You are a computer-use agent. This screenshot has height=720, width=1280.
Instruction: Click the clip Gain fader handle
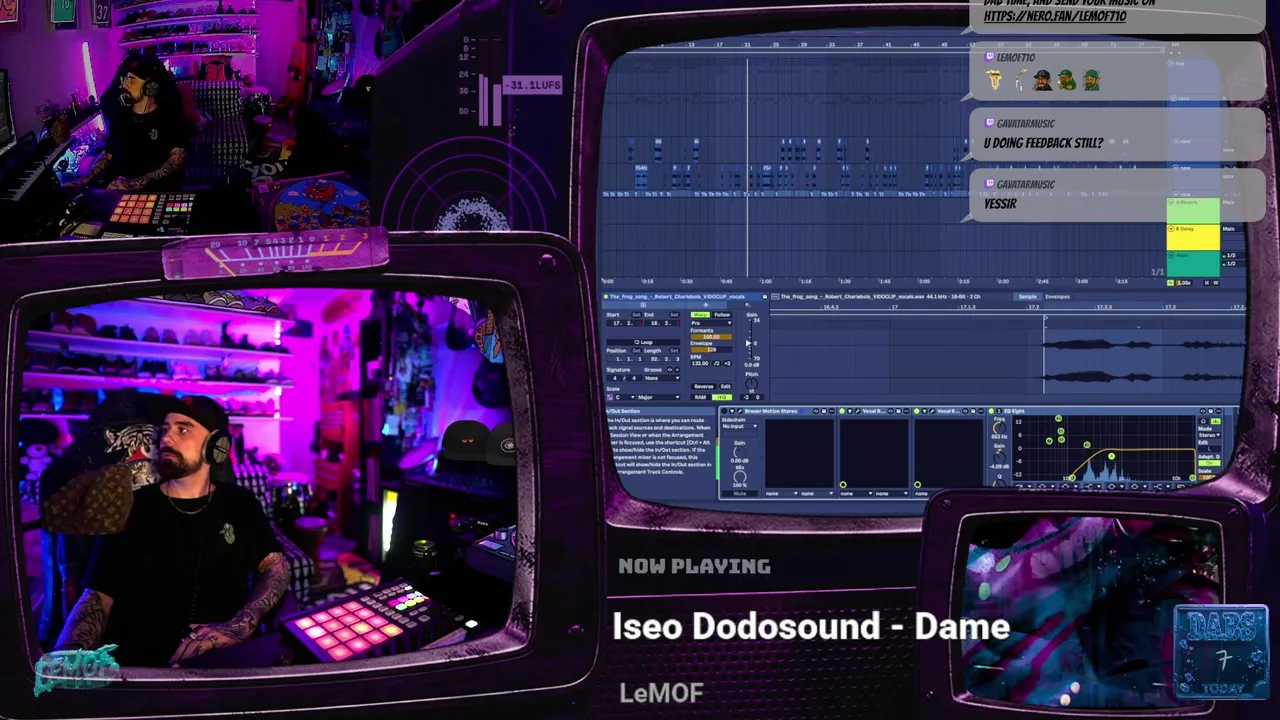[748, 343]
